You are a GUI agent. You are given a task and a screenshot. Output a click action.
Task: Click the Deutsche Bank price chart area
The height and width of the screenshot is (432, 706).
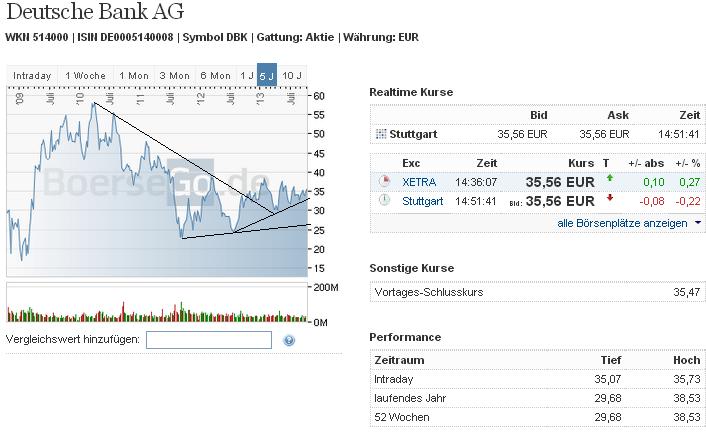click(155, 180)
